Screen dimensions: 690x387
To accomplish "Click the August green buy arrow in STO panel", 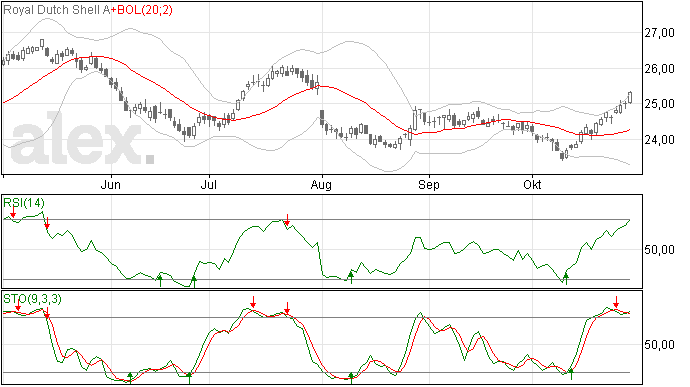I will (x=351, y=378).
